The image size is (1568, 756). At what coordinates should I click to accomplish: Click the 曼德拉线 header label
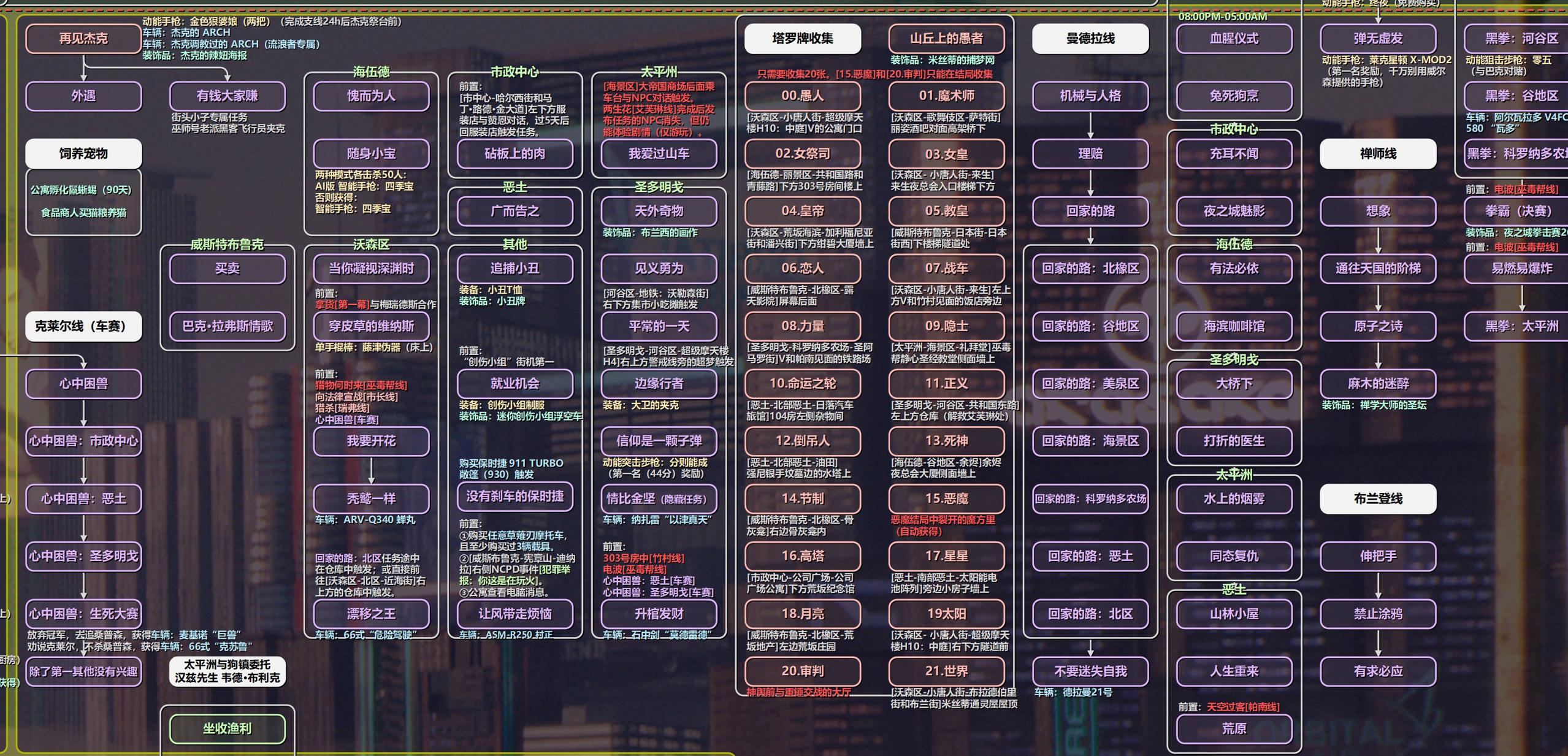(1090, 39)
